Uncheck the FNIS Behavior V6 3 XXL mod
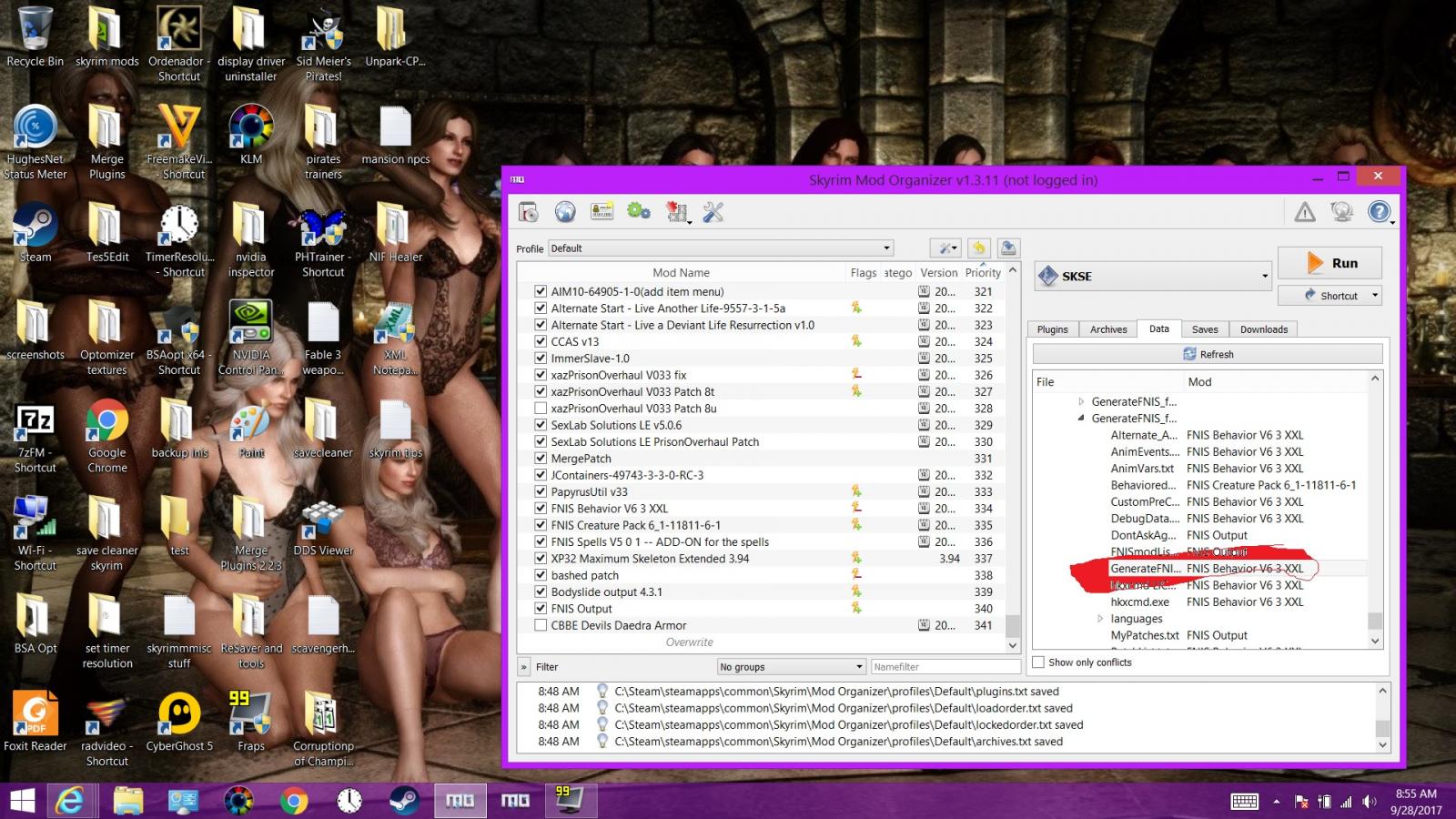This screenshot has width=1456, height=819. [541, 509]
